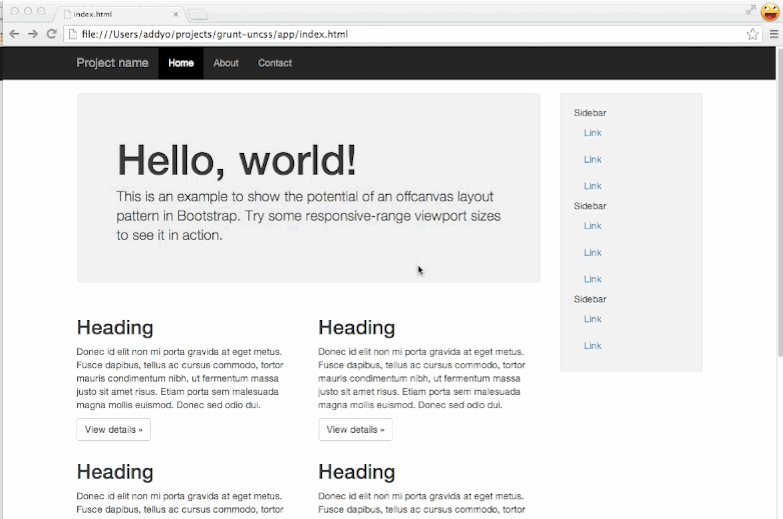Click View details under top-right Heading
The width and height of the screenshot is (783, 519).
(x=355, y=430)
